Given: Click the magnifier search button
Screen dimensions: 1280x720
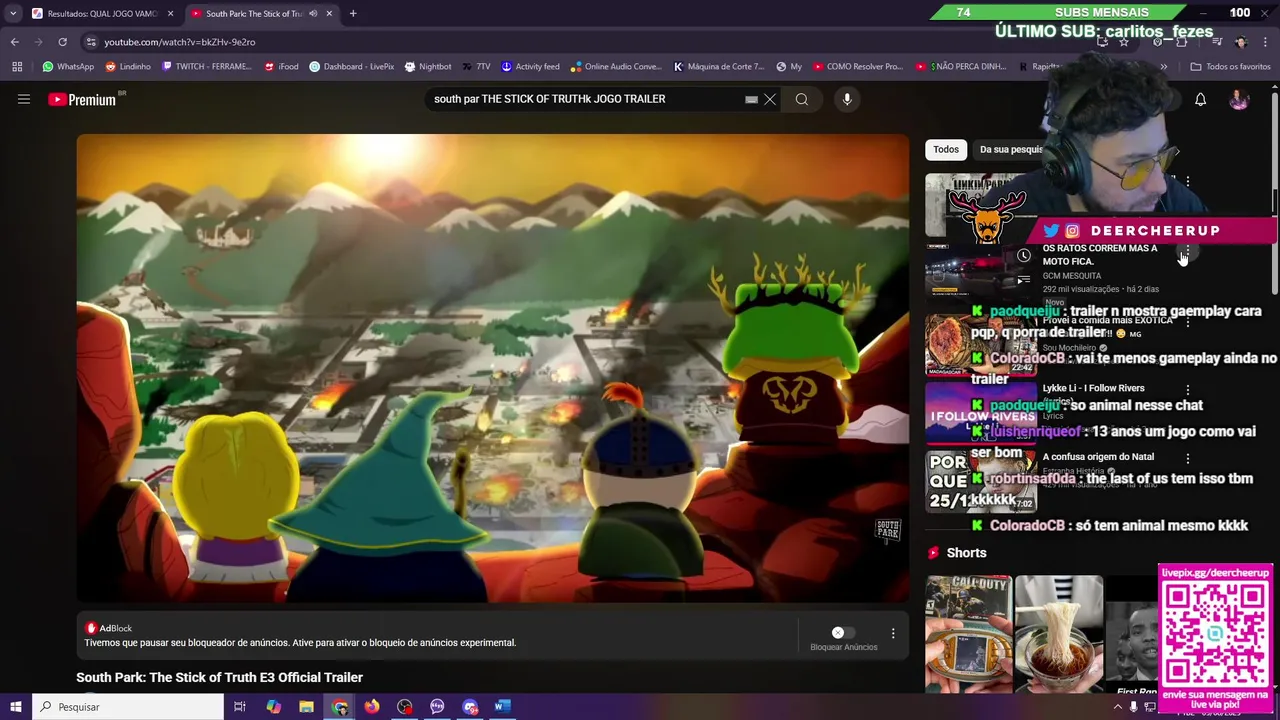Looking at the screenshot, I should (802, 99).
